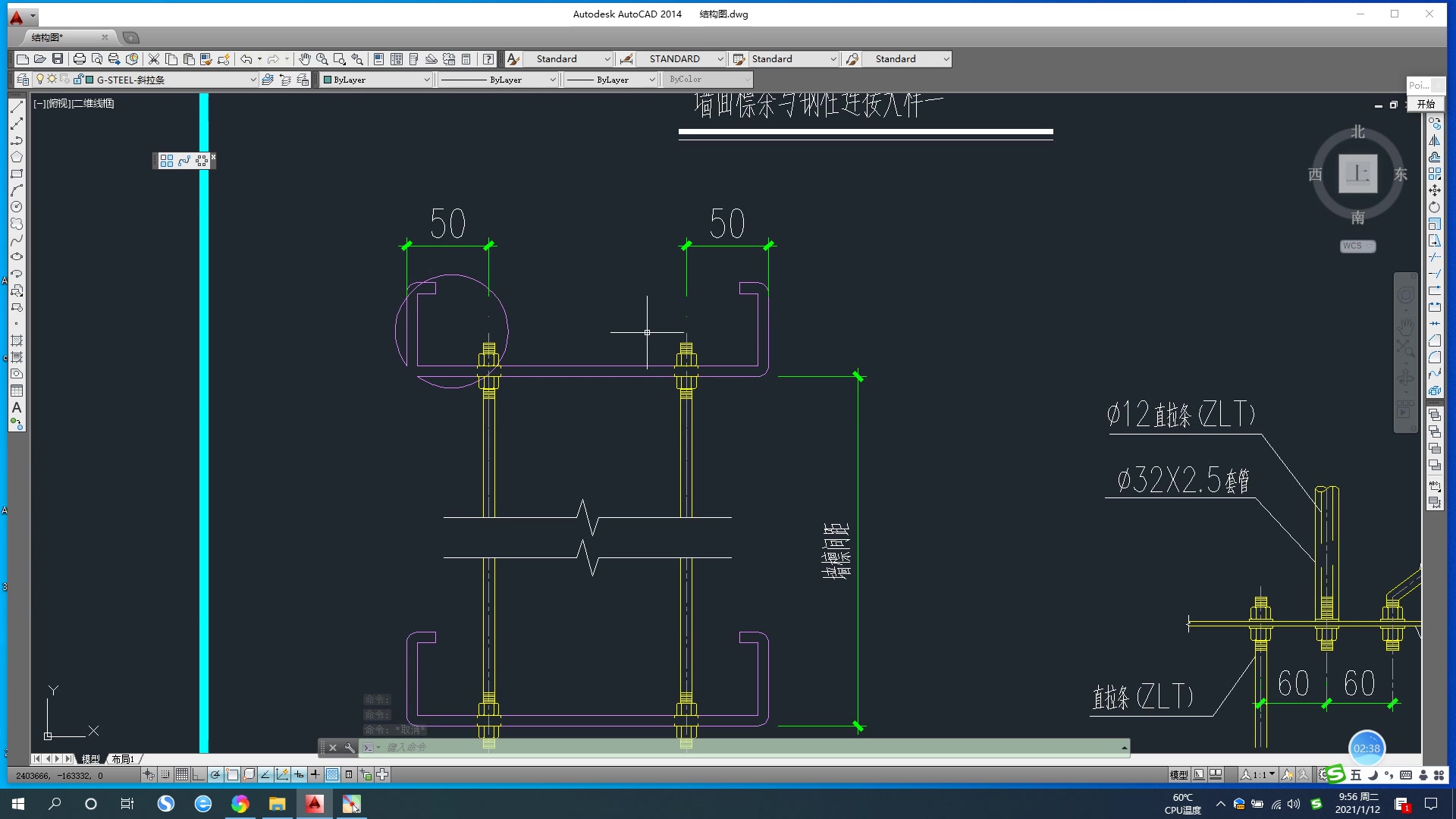This screenshot has width=1456, height=819.
Task: Toggle Ortho mode in status bar
Action: coord(199,774)
